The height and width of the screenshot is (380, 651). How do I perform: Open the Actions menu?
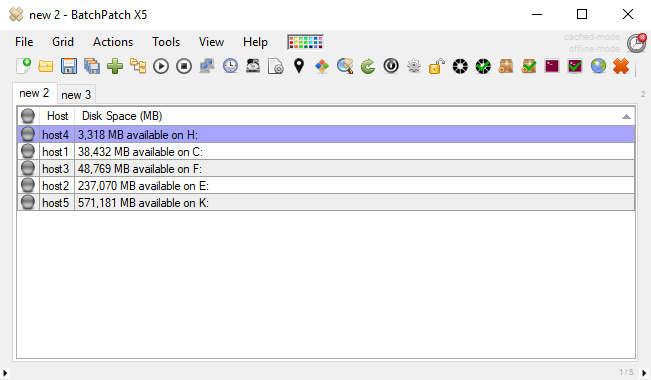point(113,42)
